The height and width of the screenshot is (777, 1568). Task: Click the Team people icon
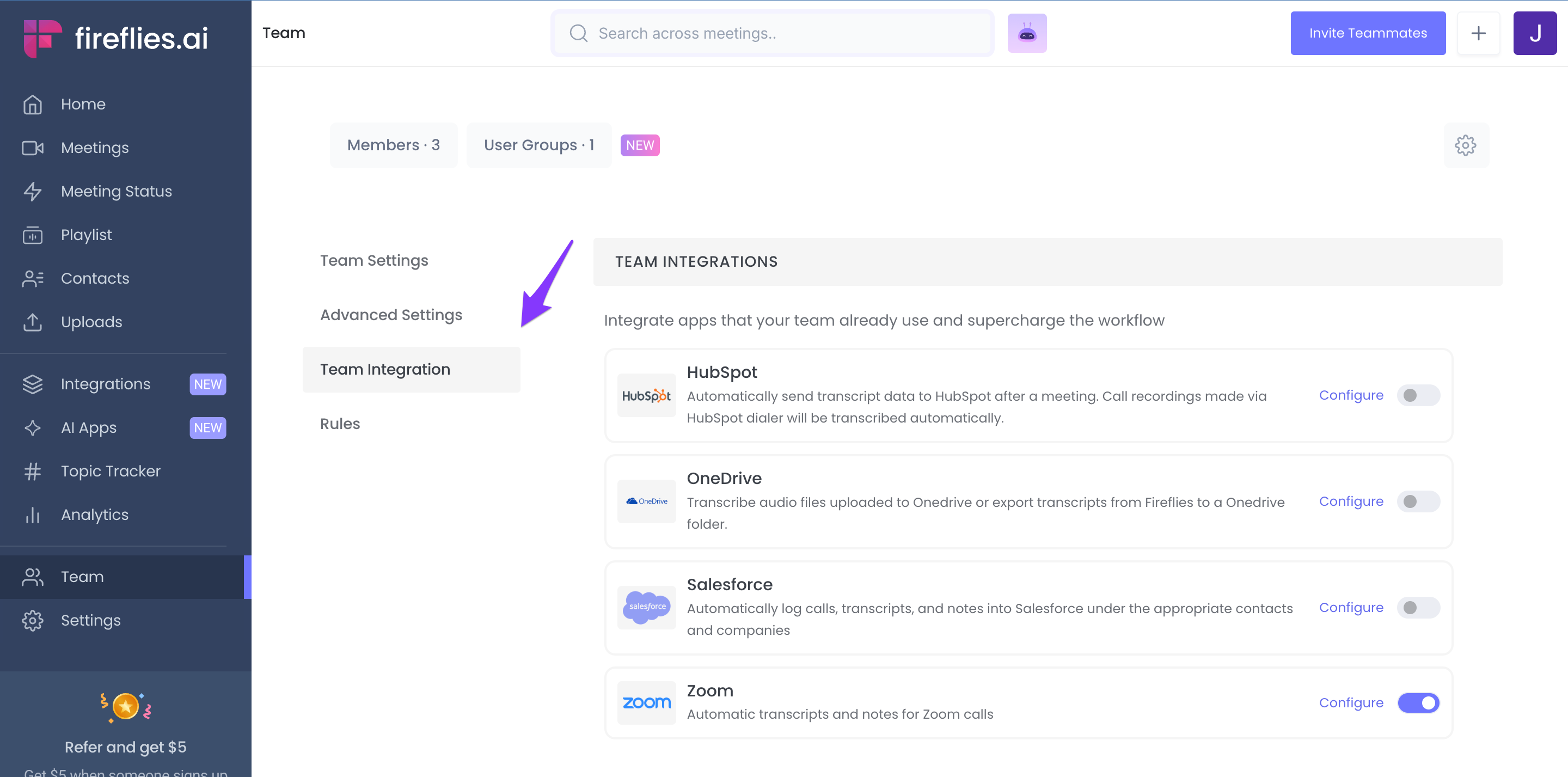coord(32,577)
